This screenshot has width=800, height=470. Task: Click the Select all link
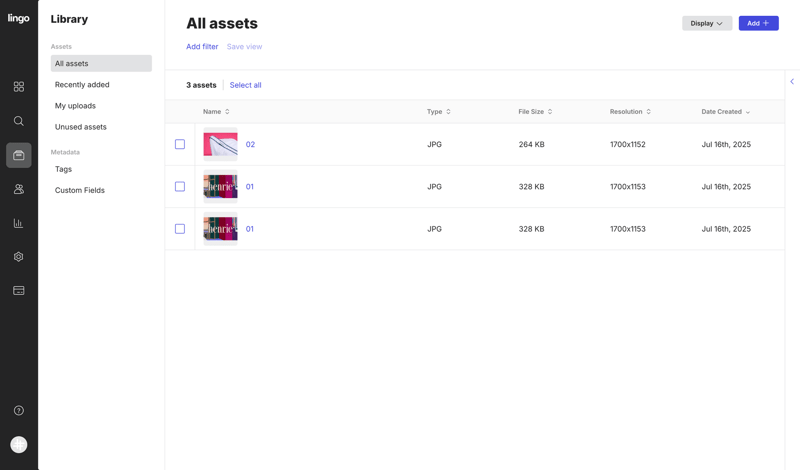click(245, 85)
